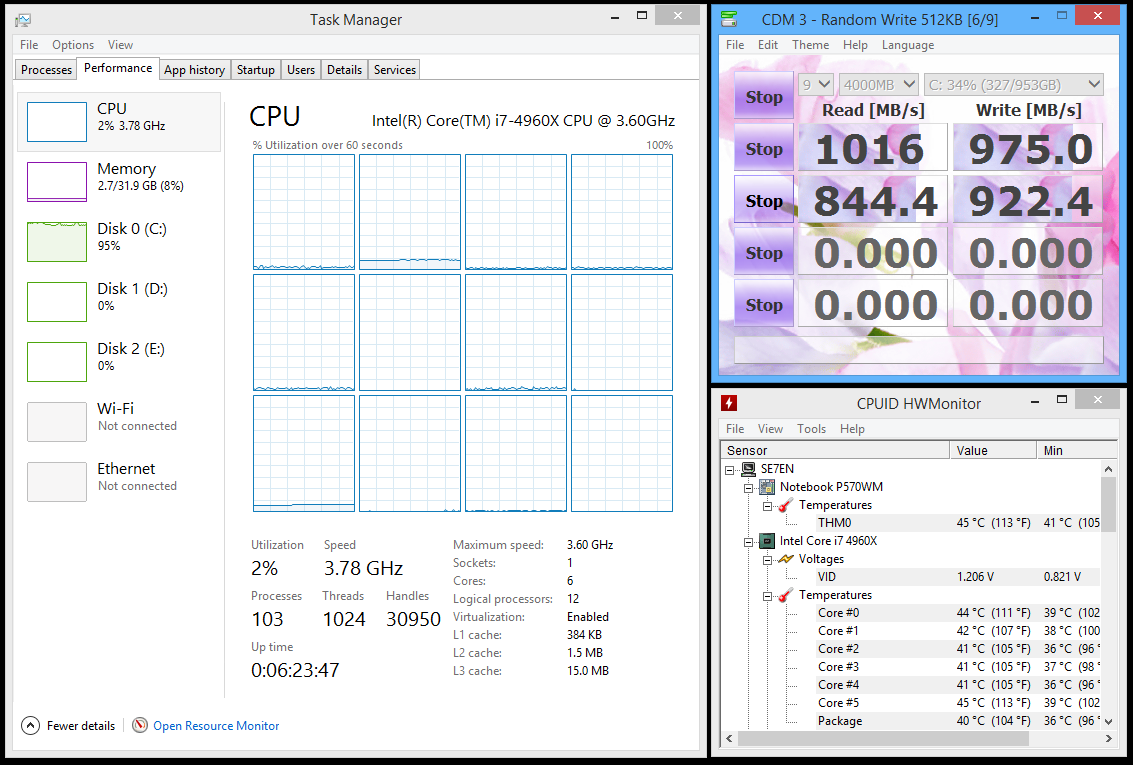Screen dimensions: 1133x765
Task: Click the Value column header
Action: 993,450
